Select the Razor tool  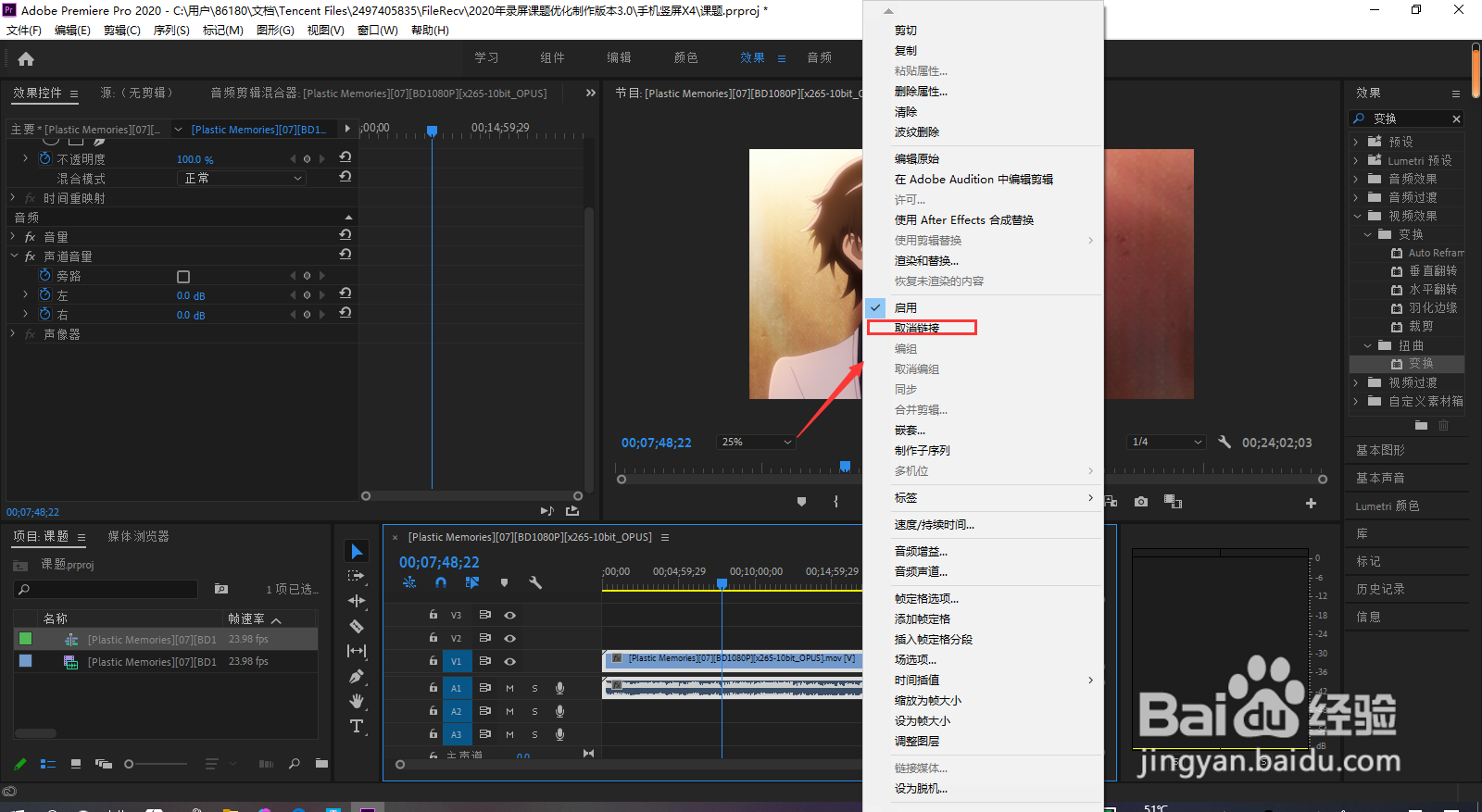pyautogui.click(x=357, y=626)
